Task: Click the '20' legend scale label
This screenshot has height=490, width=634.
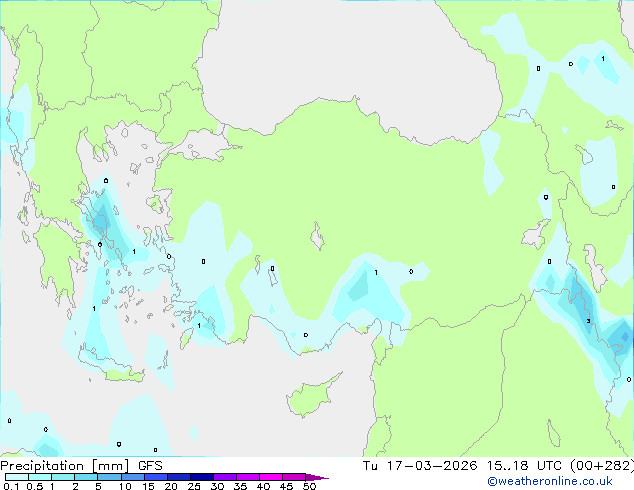Action: (x=171, y=486)
